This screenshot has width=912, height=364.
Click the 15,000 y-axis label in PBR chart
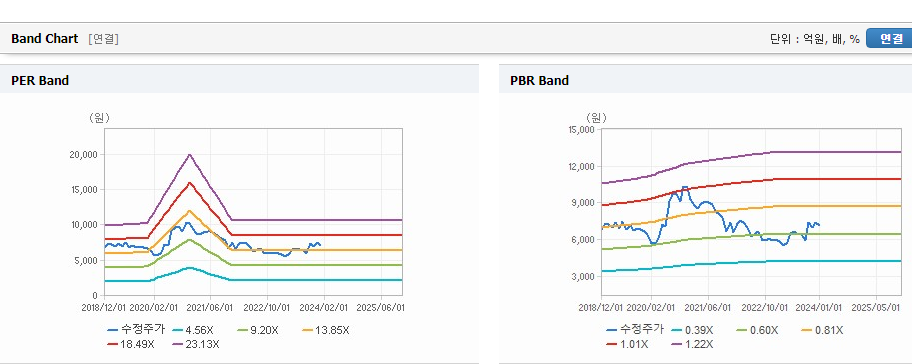tap(582, 130)
